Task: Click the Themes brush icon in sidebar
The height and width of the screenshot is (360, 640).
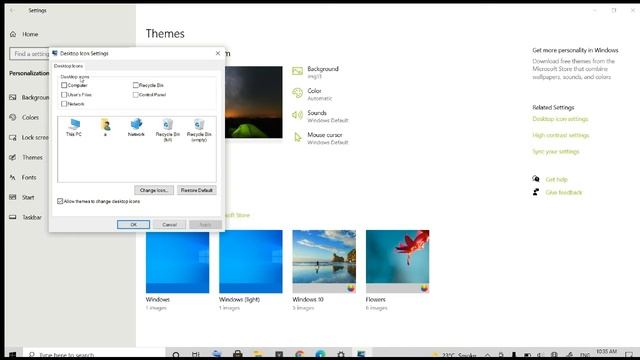Action: [x=13, y=158]
